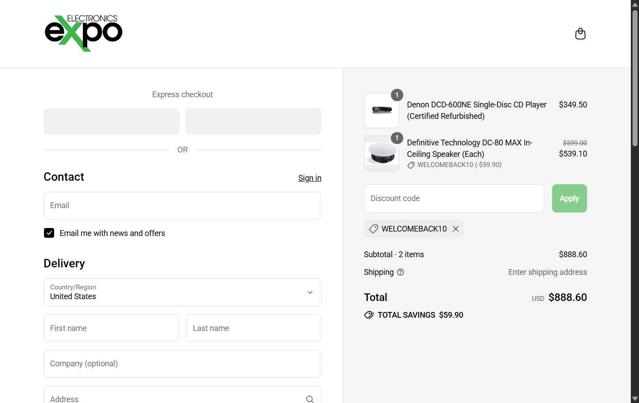The width and height of the screenshot is (639, 403).
Task: Click the Electronics Expo logo
Action: [x=84, y=33]
